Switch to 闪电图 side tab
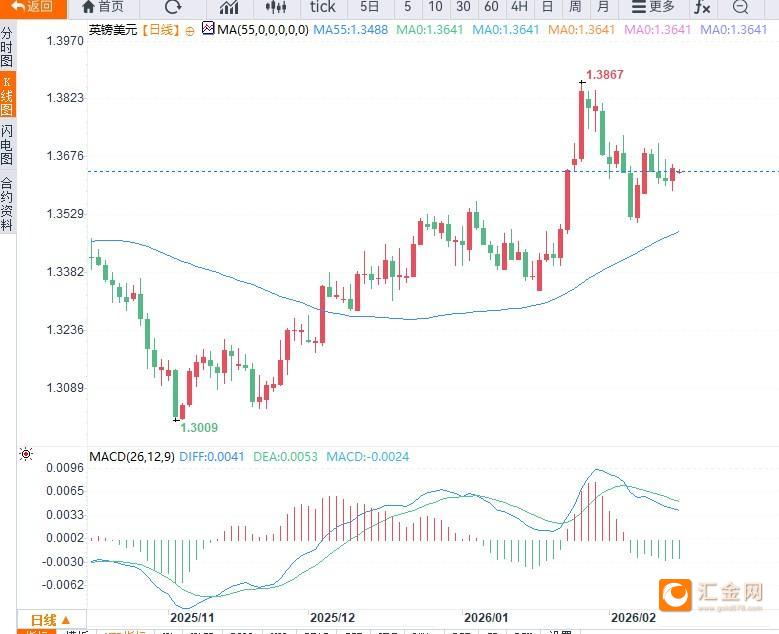Screen dimensions: 779x634 click(x=7, y=145)
